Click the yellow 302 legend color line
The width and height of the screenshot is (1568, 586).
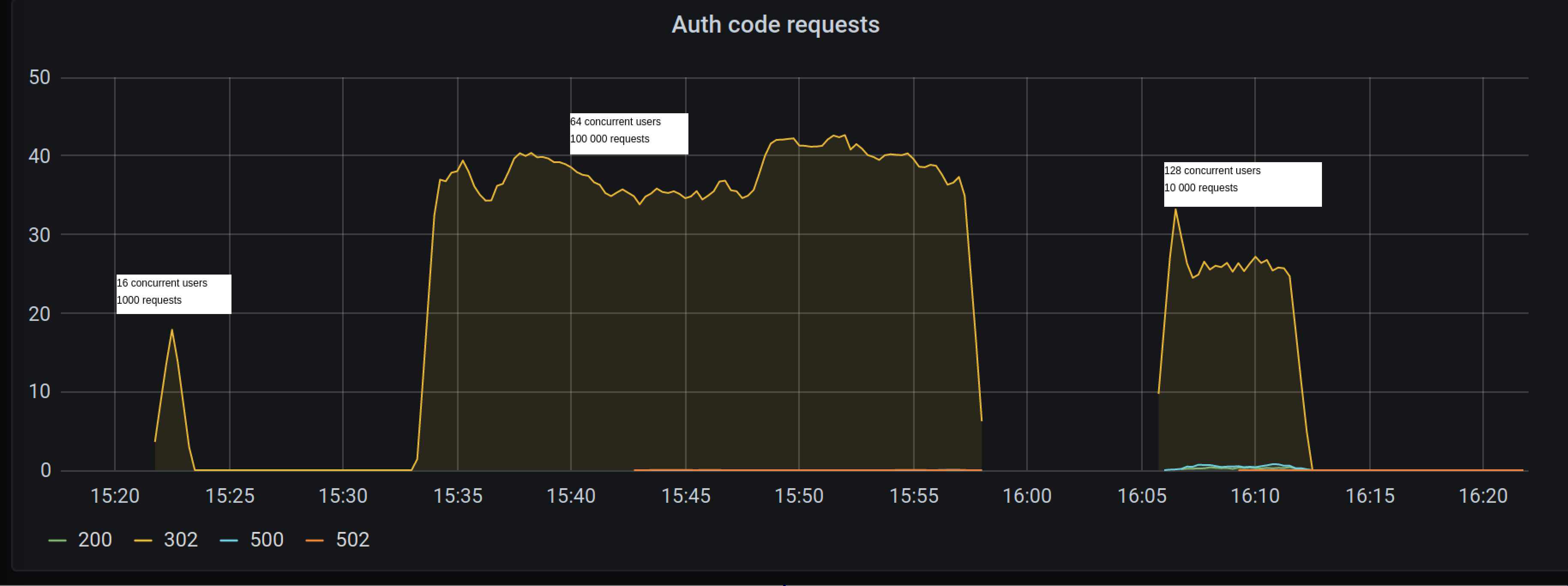pyautogui.click(x=143, y=541)
